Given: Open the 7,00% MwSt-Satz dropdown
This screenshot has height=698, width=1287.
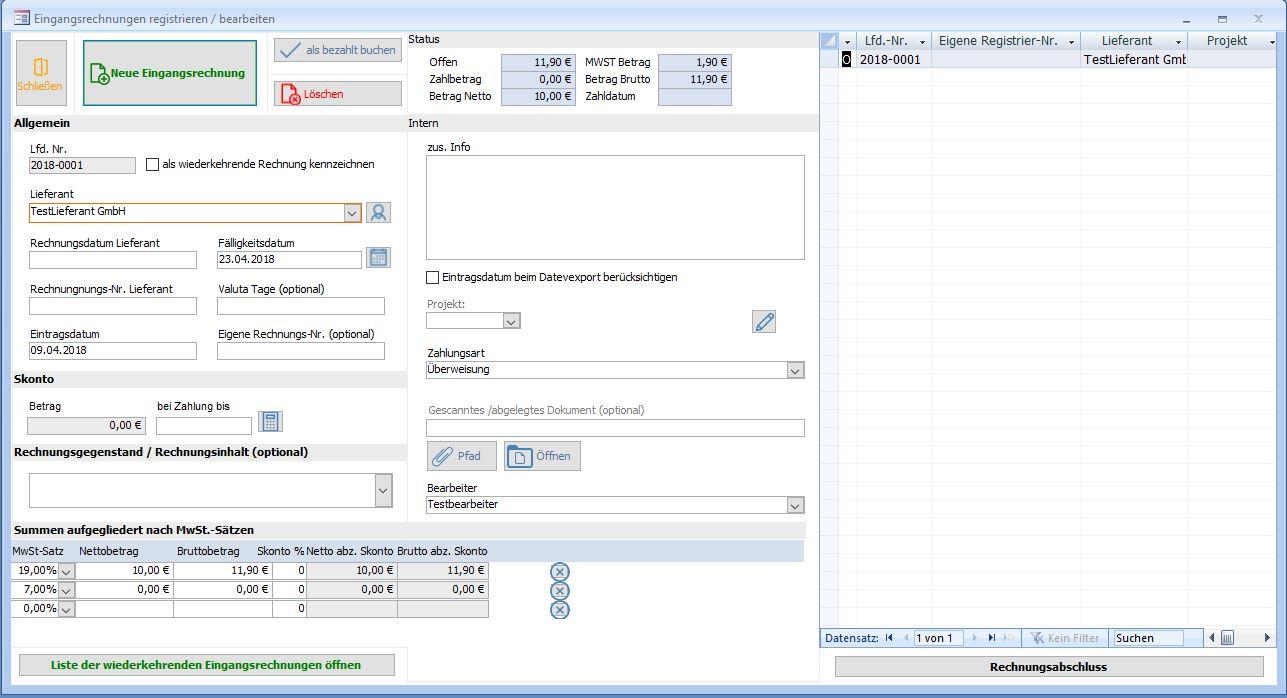Looking at the screenshot, I should [66, 590].
